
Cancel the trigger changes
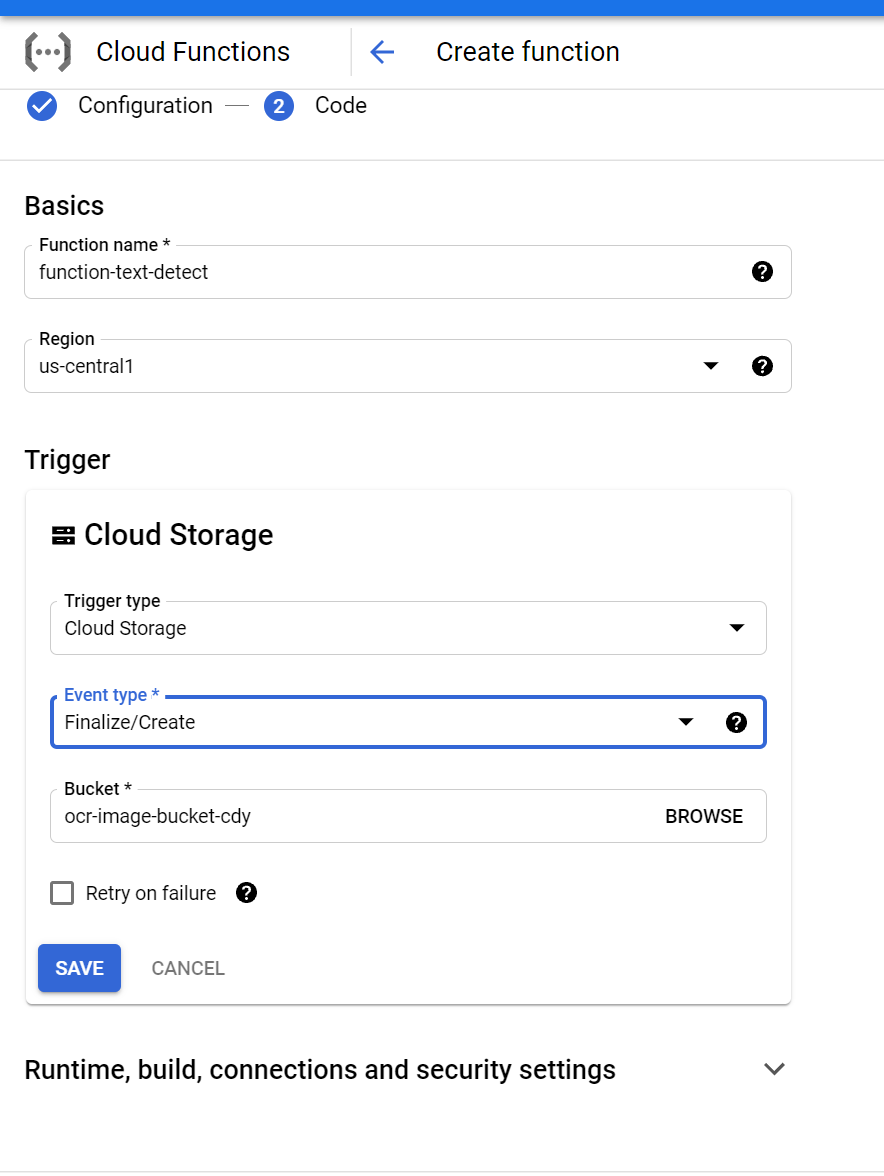click(x=188, y=968)
